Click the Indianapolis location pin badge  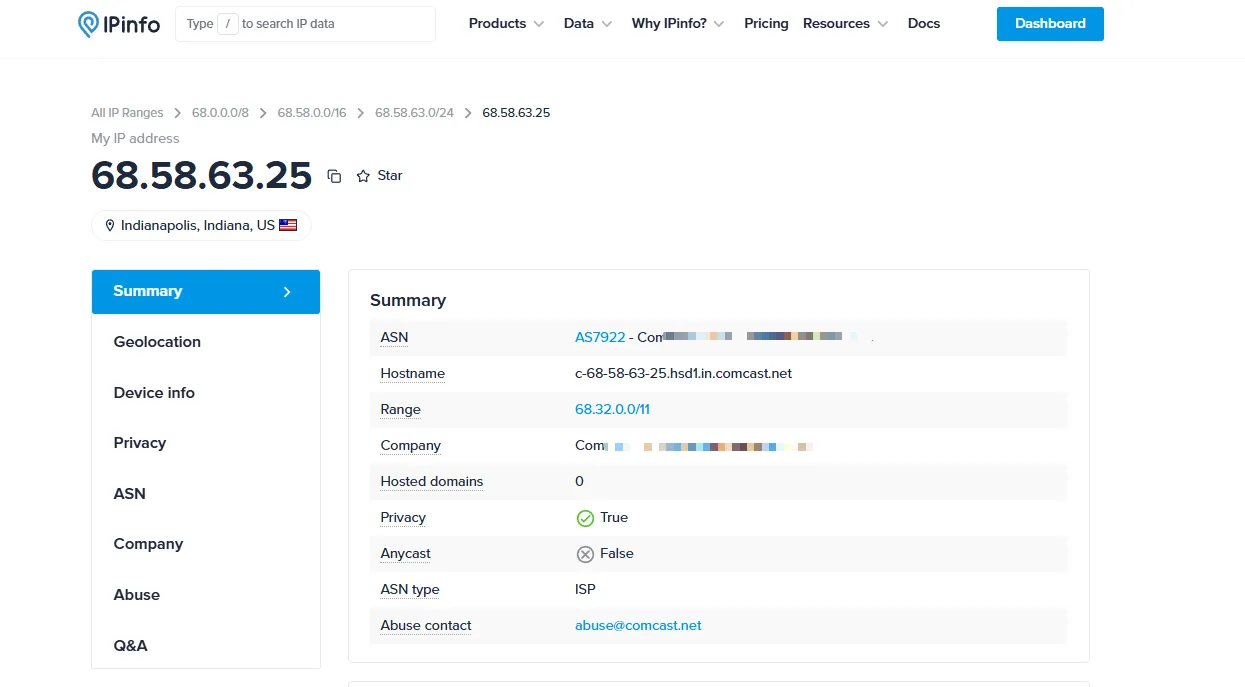click(200, 226)
